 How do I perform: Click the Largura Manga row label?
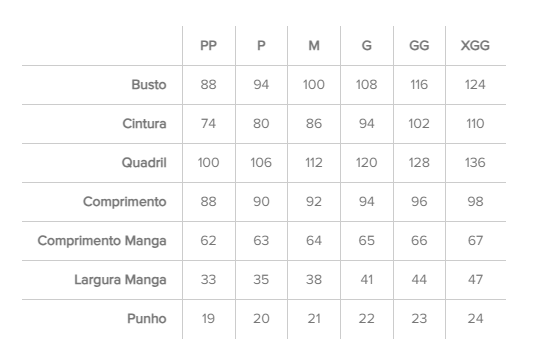(x=121, y=279)
